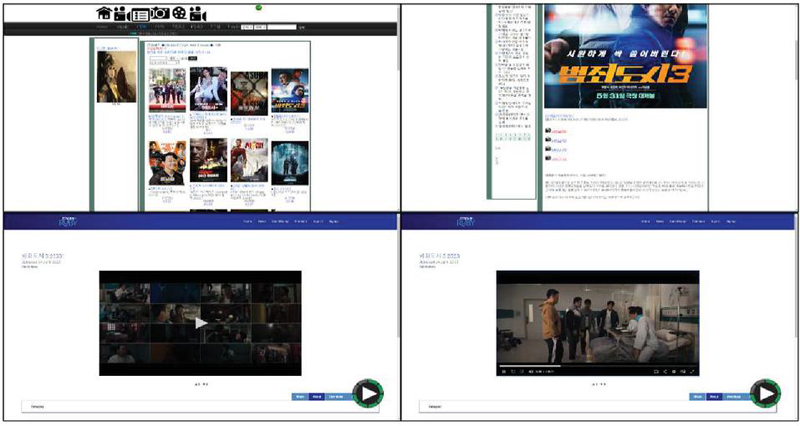This screenshot has height=426, width=800.
Task: Click the search text field in the dark nav bar
Action: tap(282, 27)
